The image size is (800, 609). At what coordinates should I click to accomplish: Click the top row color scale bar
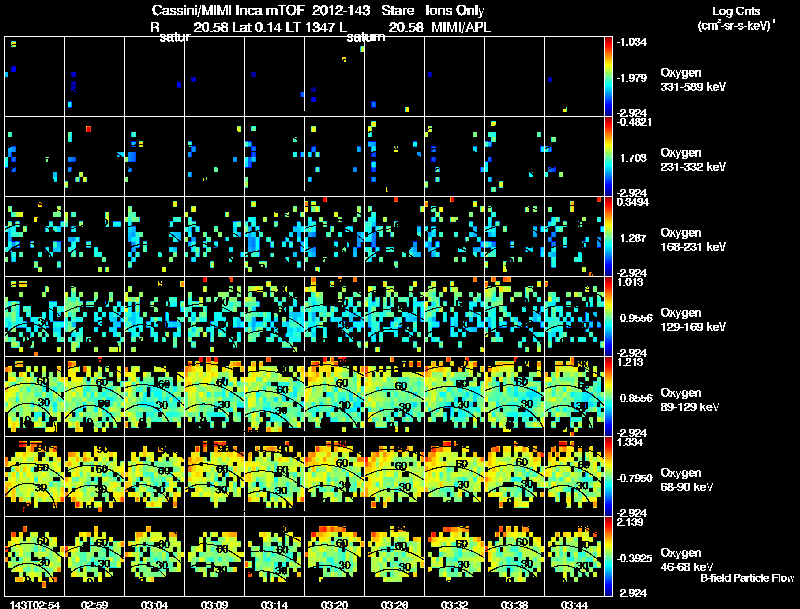[x=608, y=77]
